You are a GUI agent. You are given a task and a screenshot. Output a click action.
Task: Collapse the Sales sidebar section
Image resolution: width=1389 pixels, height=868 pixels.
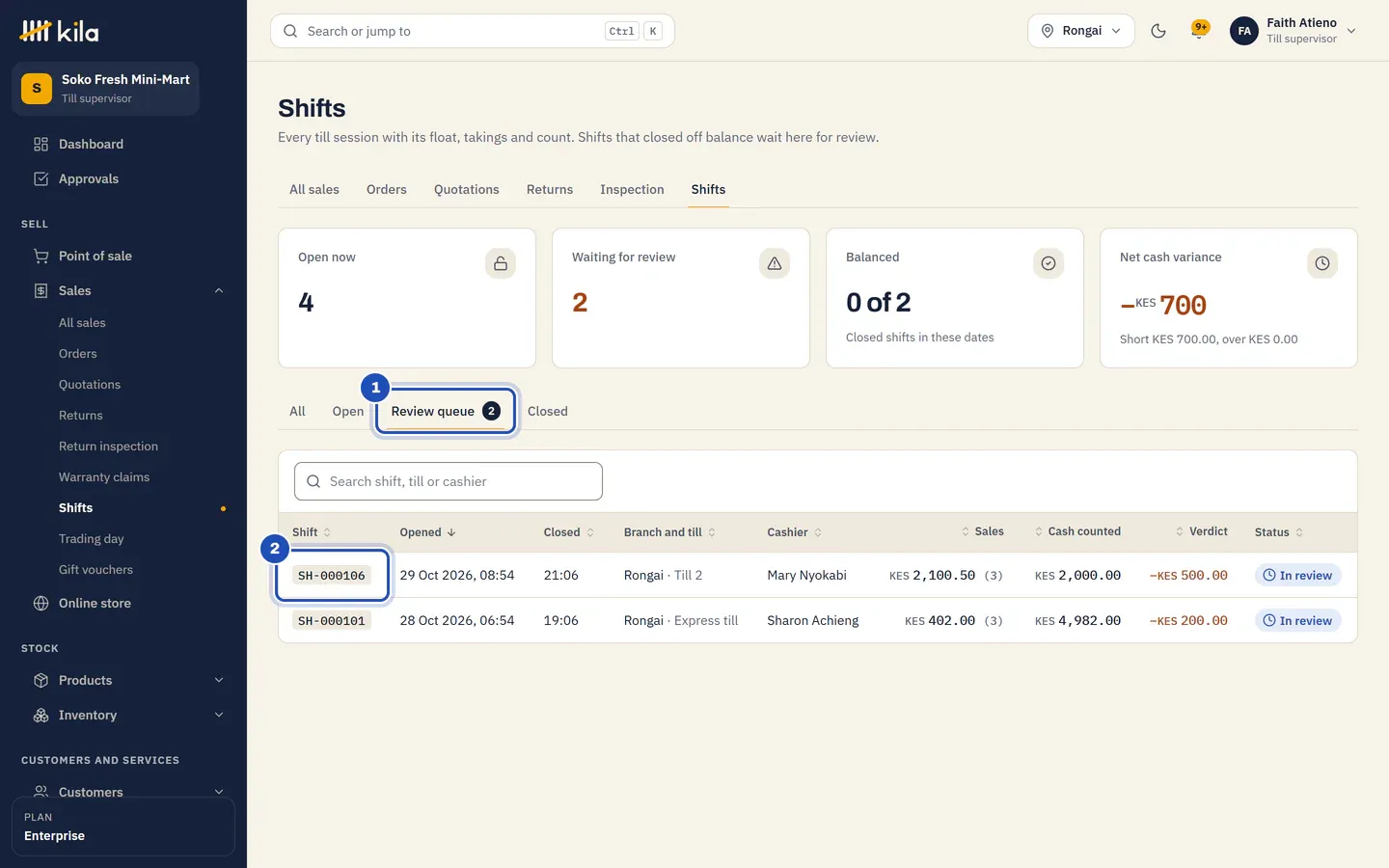point(219,290)
